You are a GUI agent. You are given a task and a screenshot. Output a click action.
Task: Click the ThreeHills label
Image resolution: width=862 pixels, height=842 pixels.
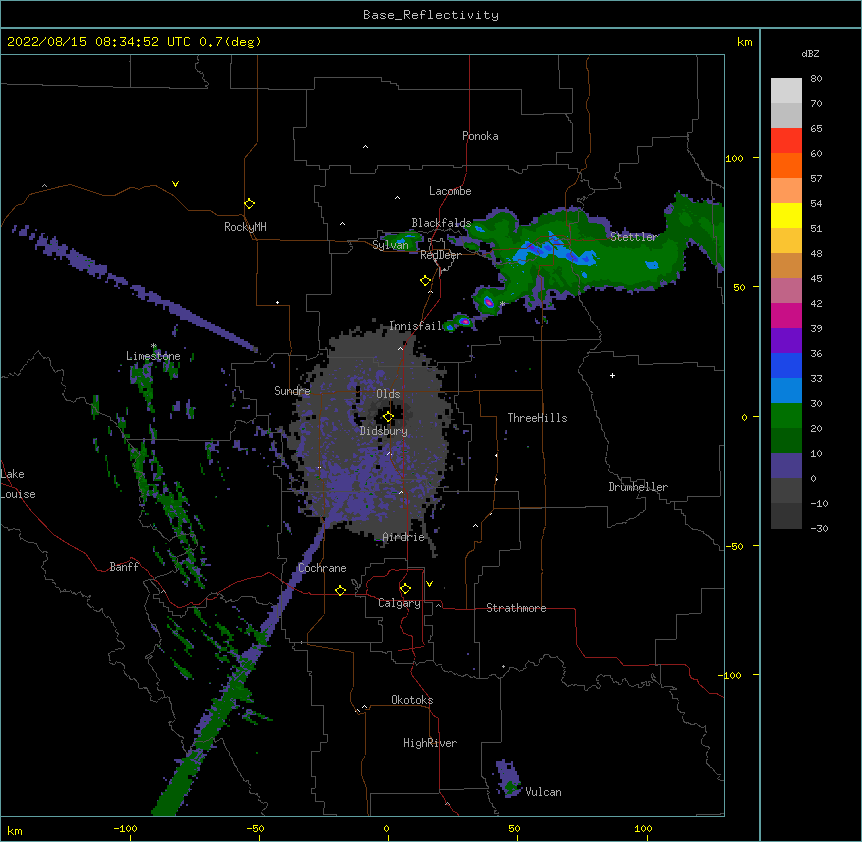tap(537, 418)
